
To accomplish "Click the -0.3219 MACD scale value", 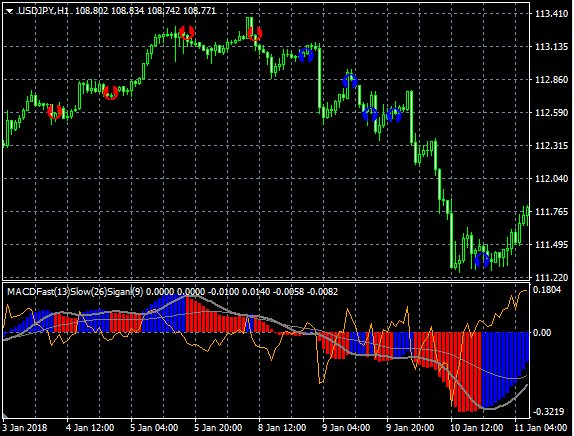I will [x=549, y=411].
